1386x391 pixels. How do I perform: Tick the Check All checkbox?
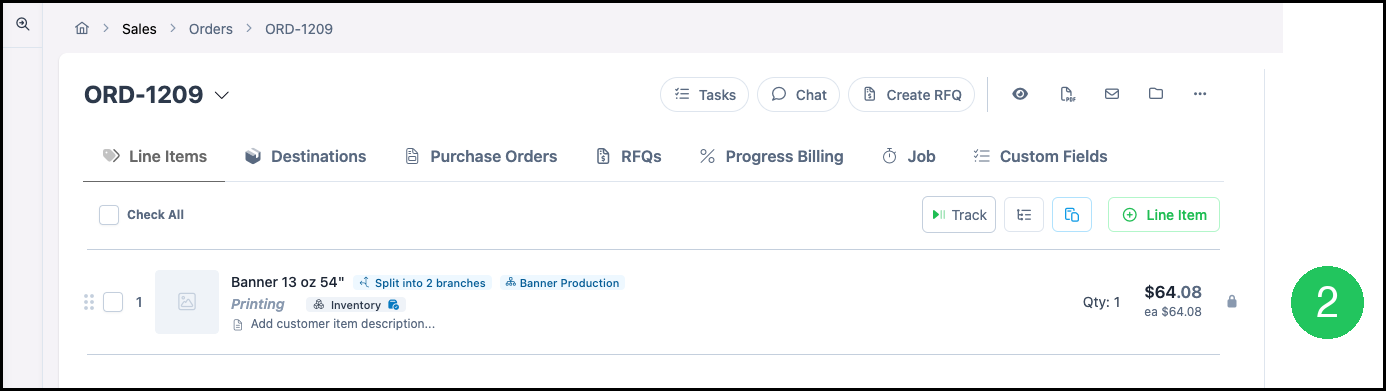pos(109,215)
